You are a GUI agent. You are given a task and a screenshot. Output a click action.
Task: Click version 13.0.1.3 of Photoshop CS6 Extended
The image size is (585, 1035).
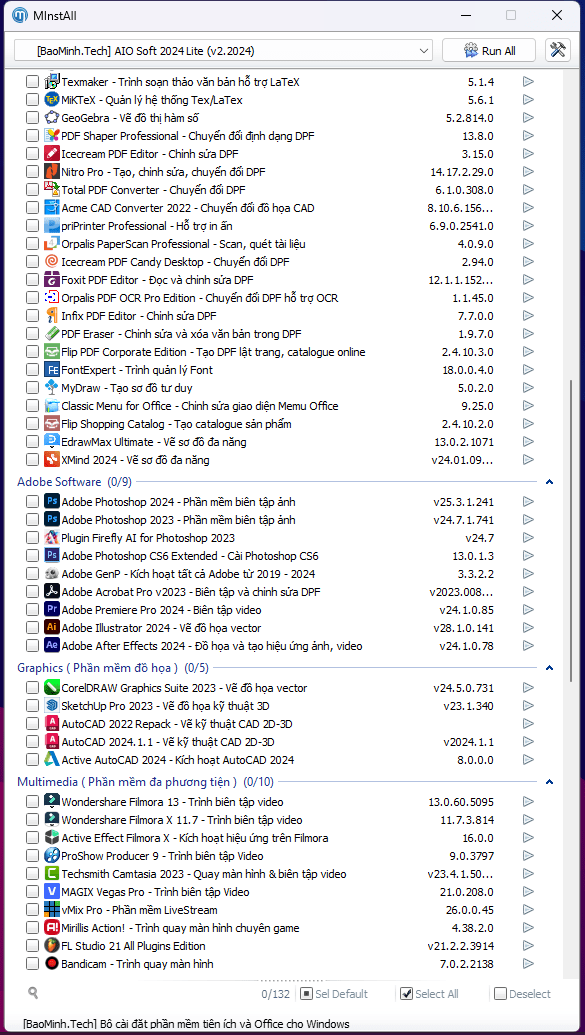tap(471, 556)
